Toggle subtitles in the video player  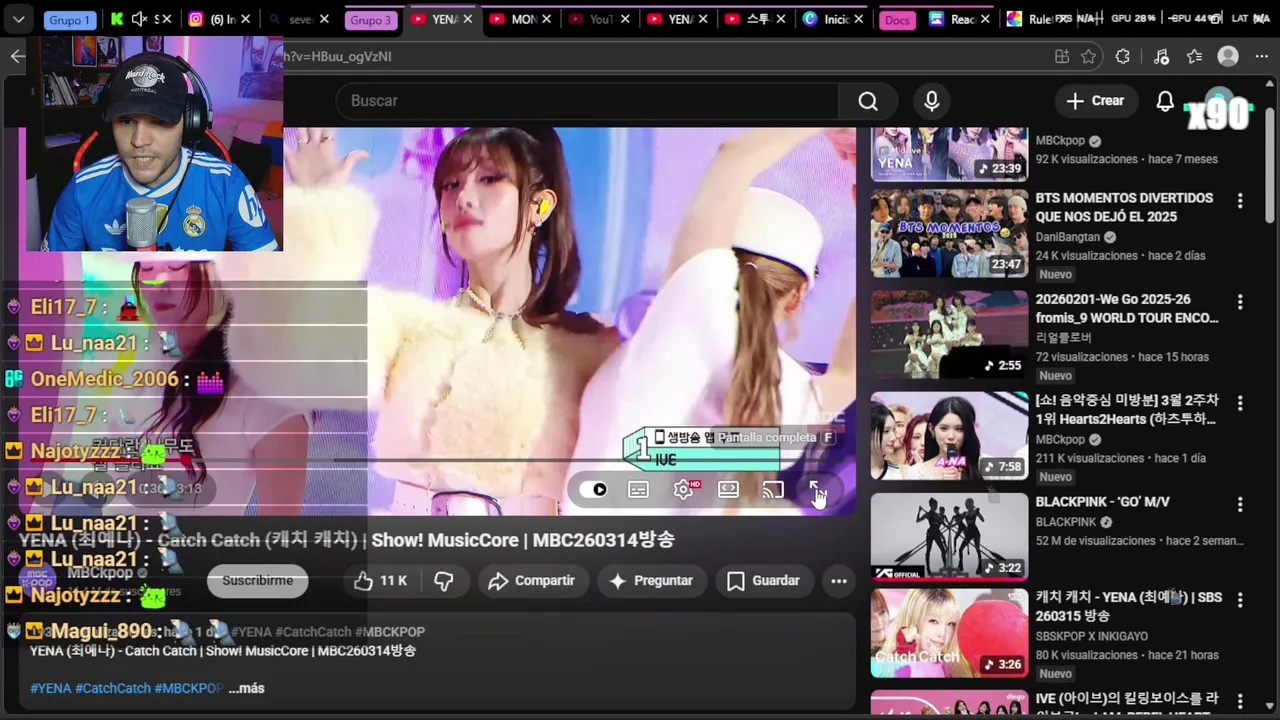pos(638,490)
